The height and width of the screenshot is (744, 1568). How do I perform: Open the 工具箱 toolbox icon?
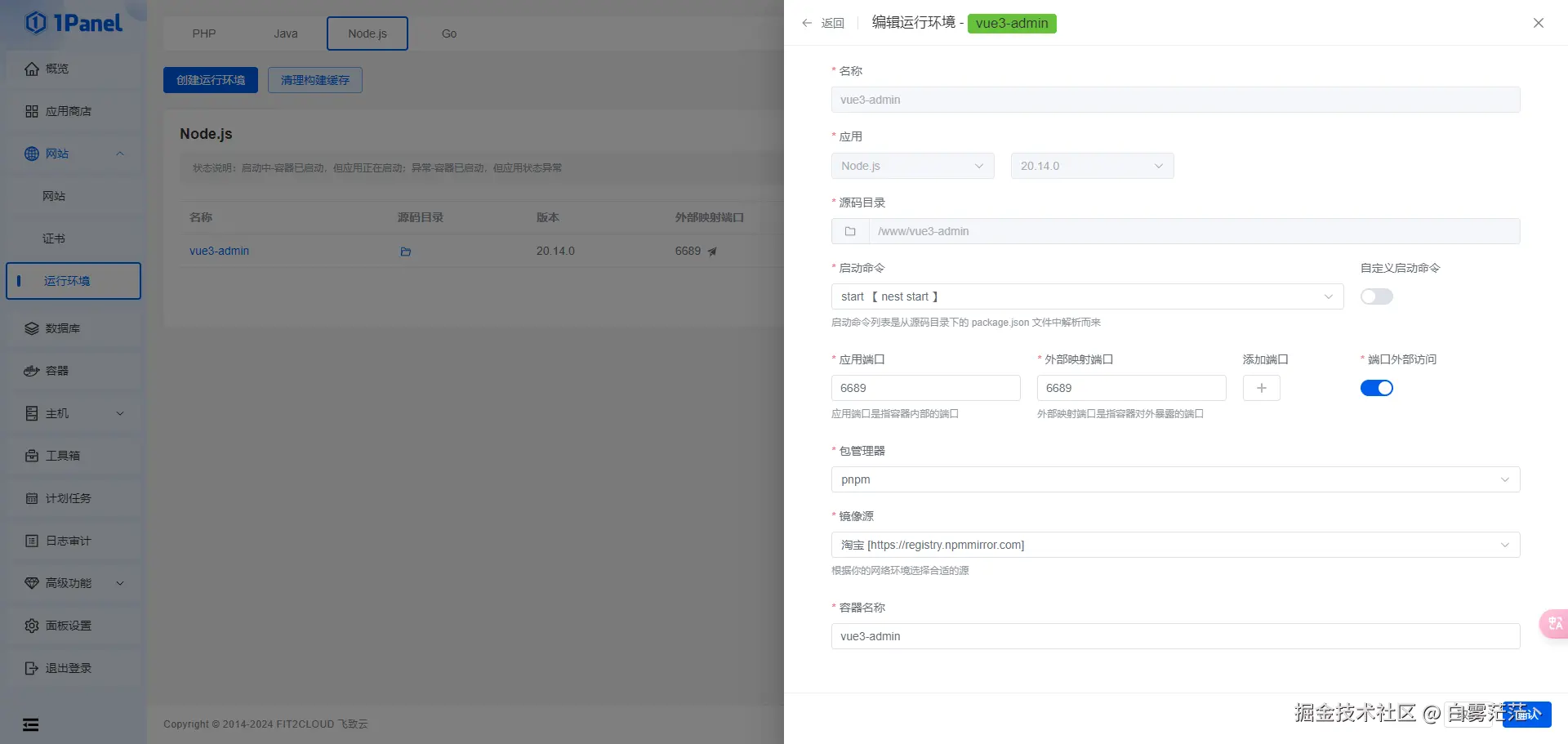click(32, 456)
